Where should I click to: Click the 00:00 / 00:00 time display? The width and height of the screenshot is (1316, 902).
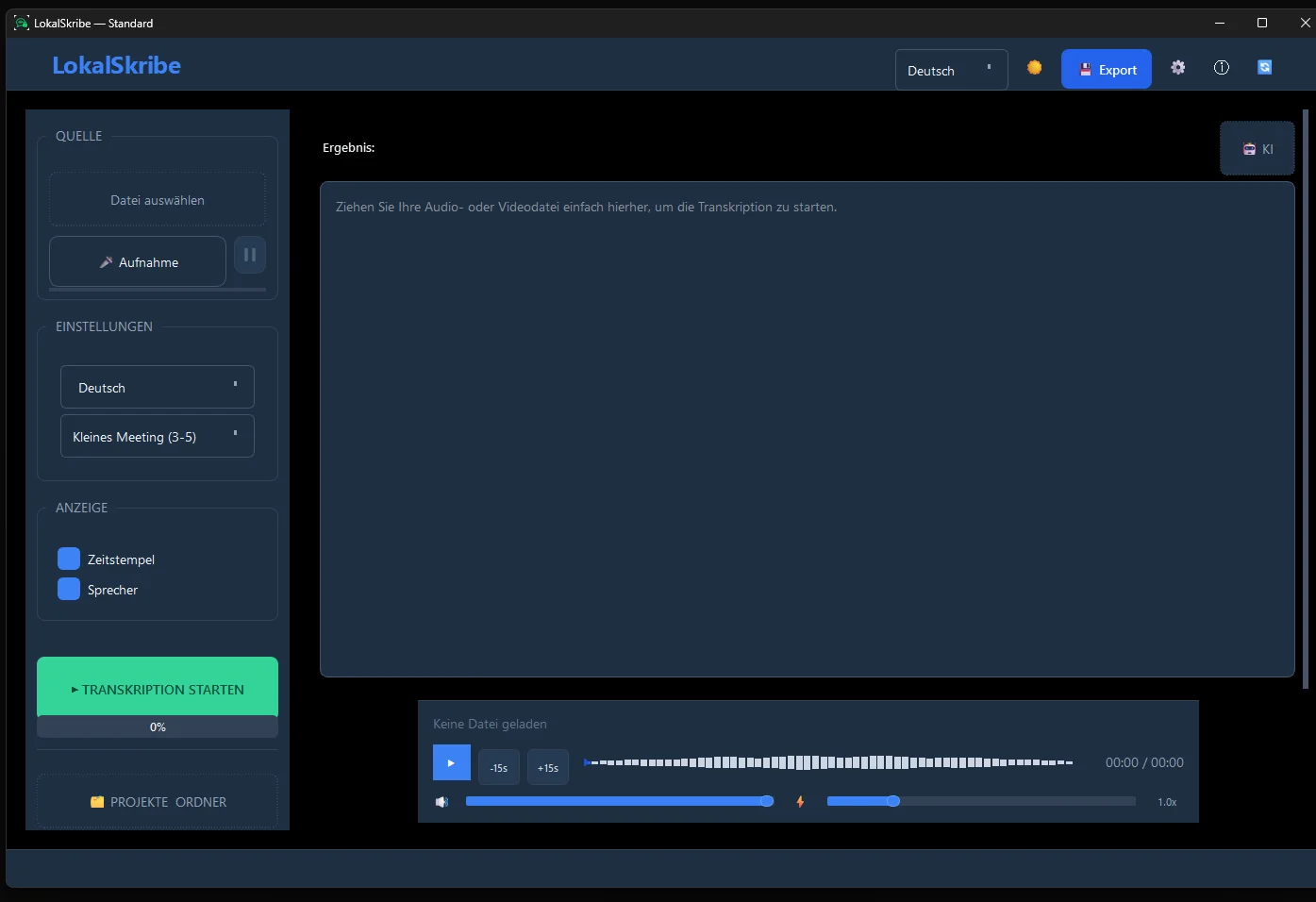point(1144,762)
